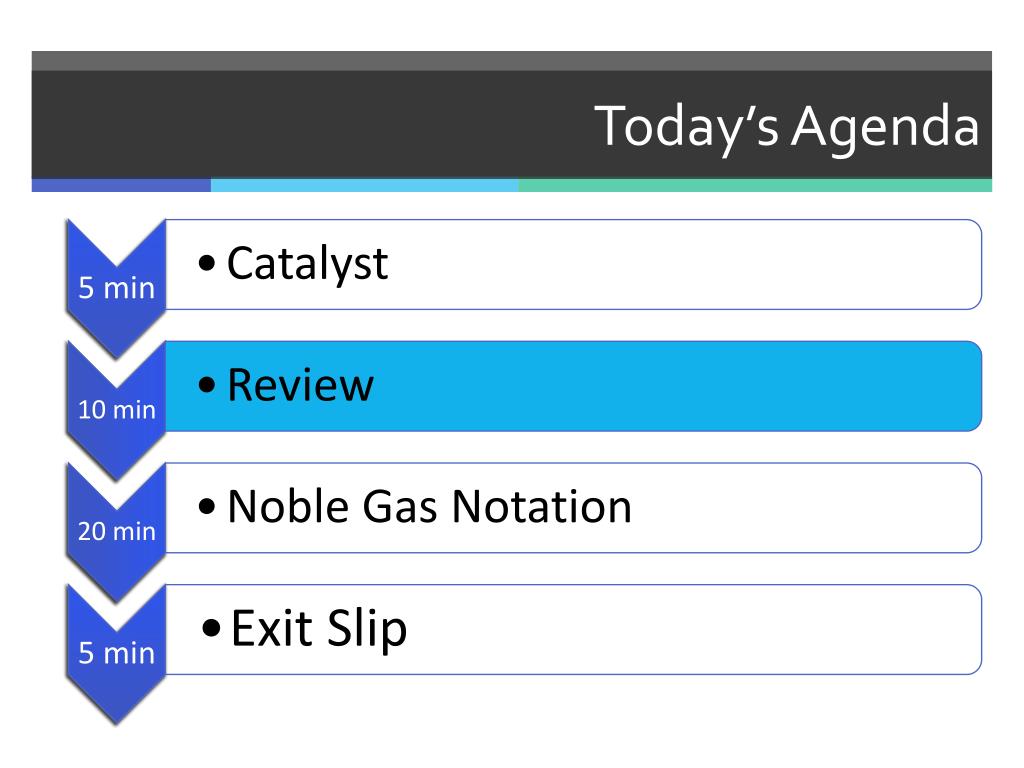Screen dimensions: 1024x768
Task: Click the grey bar above the title
Action: click(x=512, y=61)
